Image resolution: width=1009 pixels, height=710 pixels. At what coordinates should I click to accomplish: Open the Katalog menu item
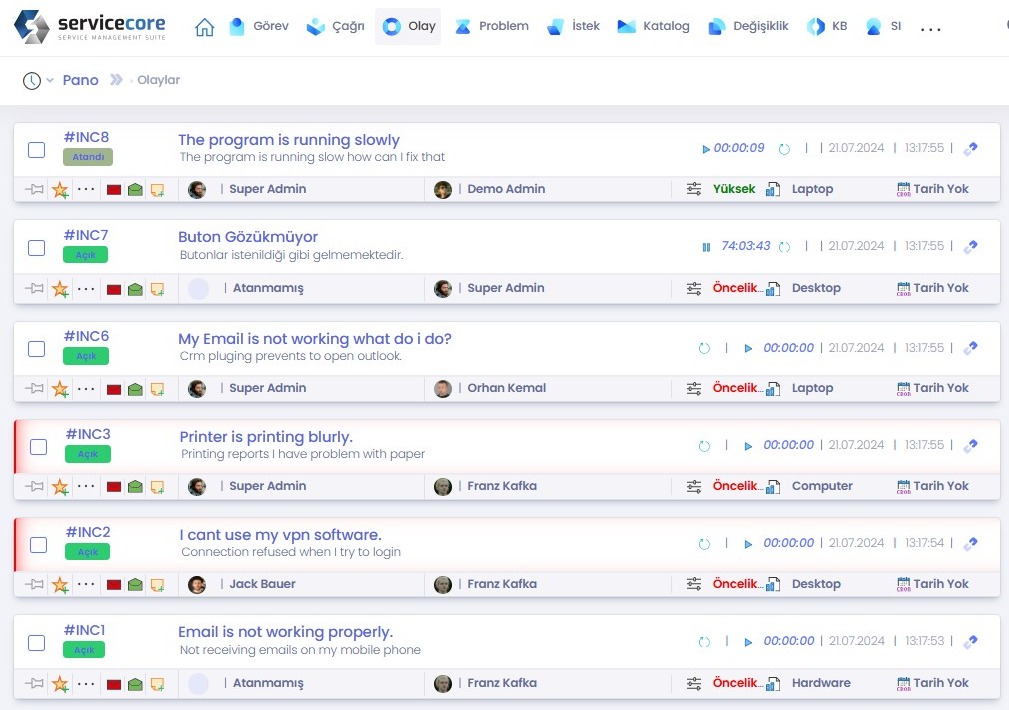653,26
